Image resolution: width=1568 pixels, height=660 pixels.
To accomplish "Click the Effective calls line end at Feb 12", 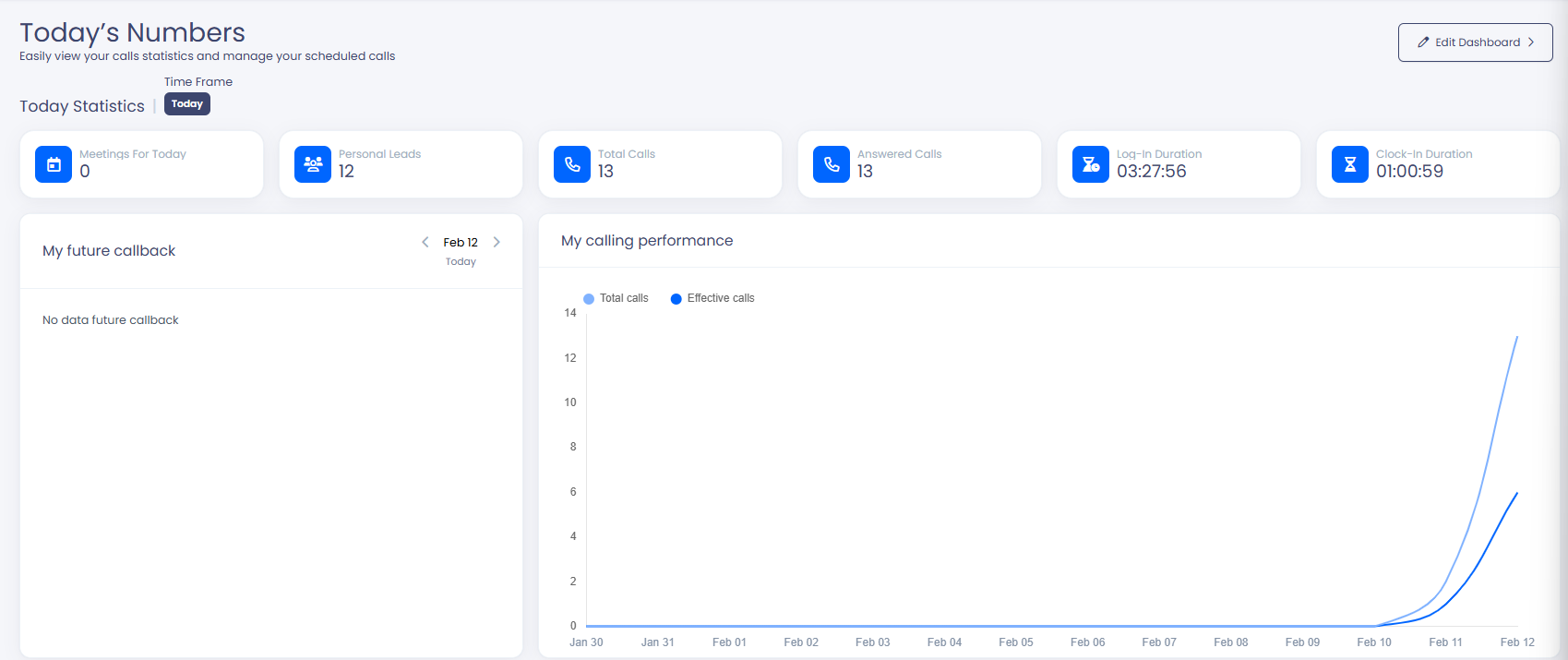I will click(1516, 494).
